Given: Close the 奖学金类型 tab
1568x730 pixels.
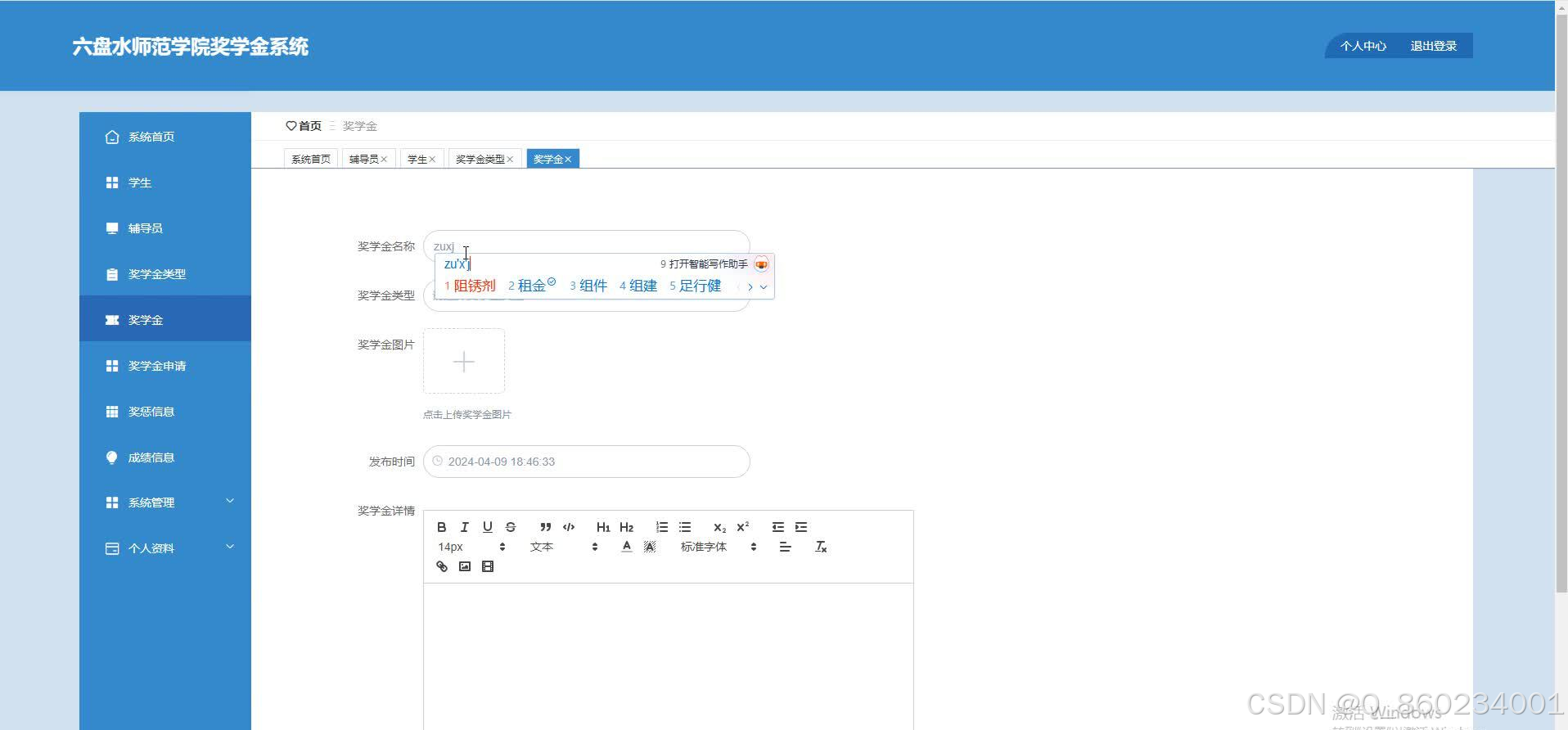Looking at the screenshot, I should [x=510, y=160].
